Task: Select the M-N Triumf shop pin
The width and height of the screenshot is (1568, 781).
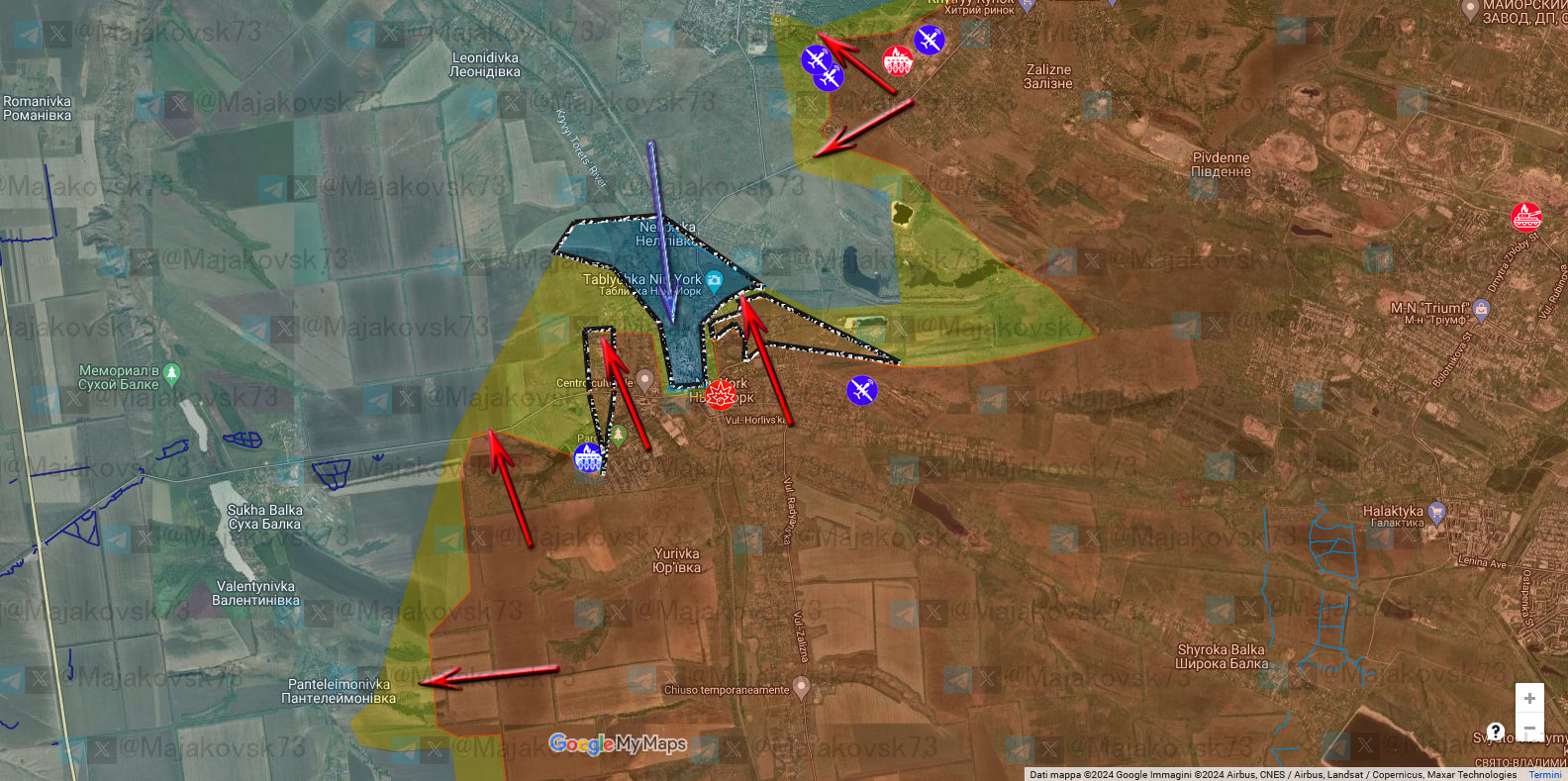Action: (1481, 310)
